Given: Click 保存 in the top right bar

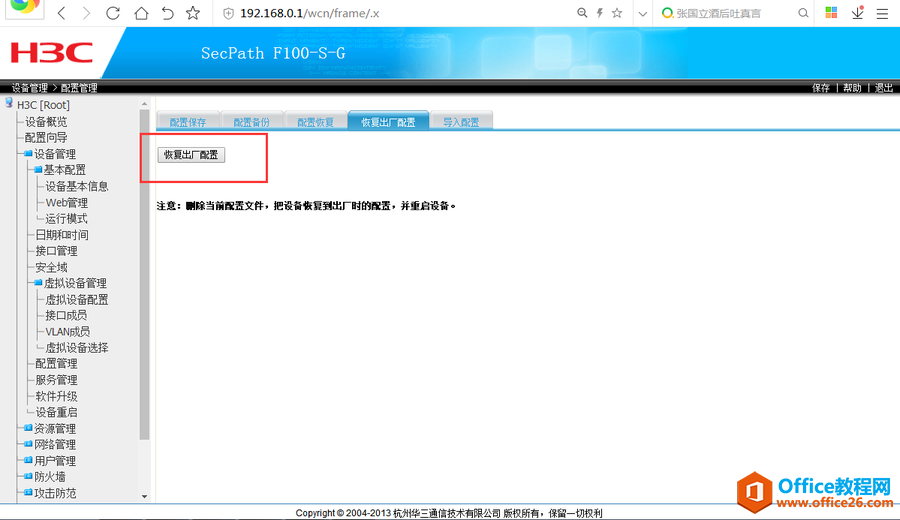Looking at the screenshot, I should point(821,87).
